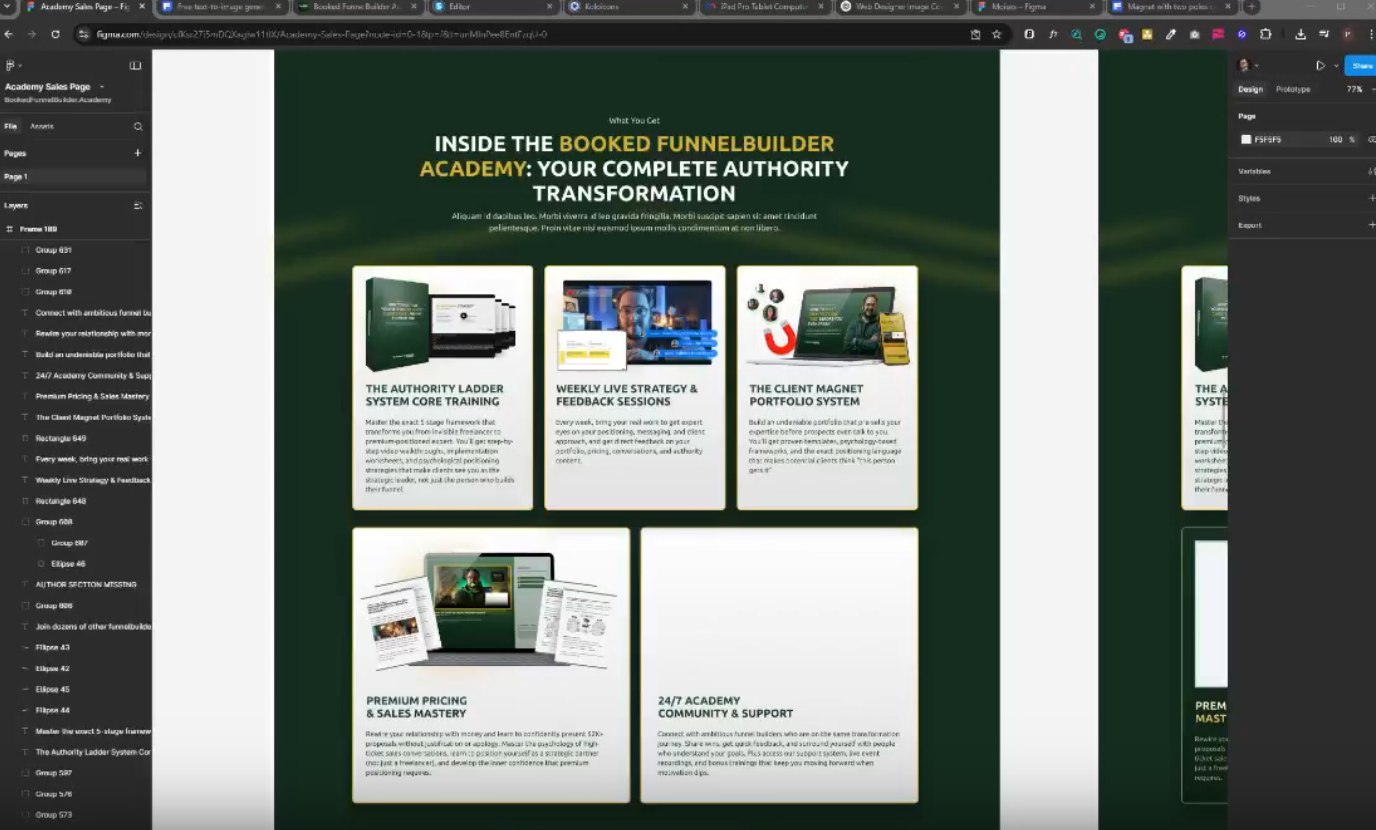Open the browser Downloads icon
The image size is (1376, 830).
(1300, 34)
